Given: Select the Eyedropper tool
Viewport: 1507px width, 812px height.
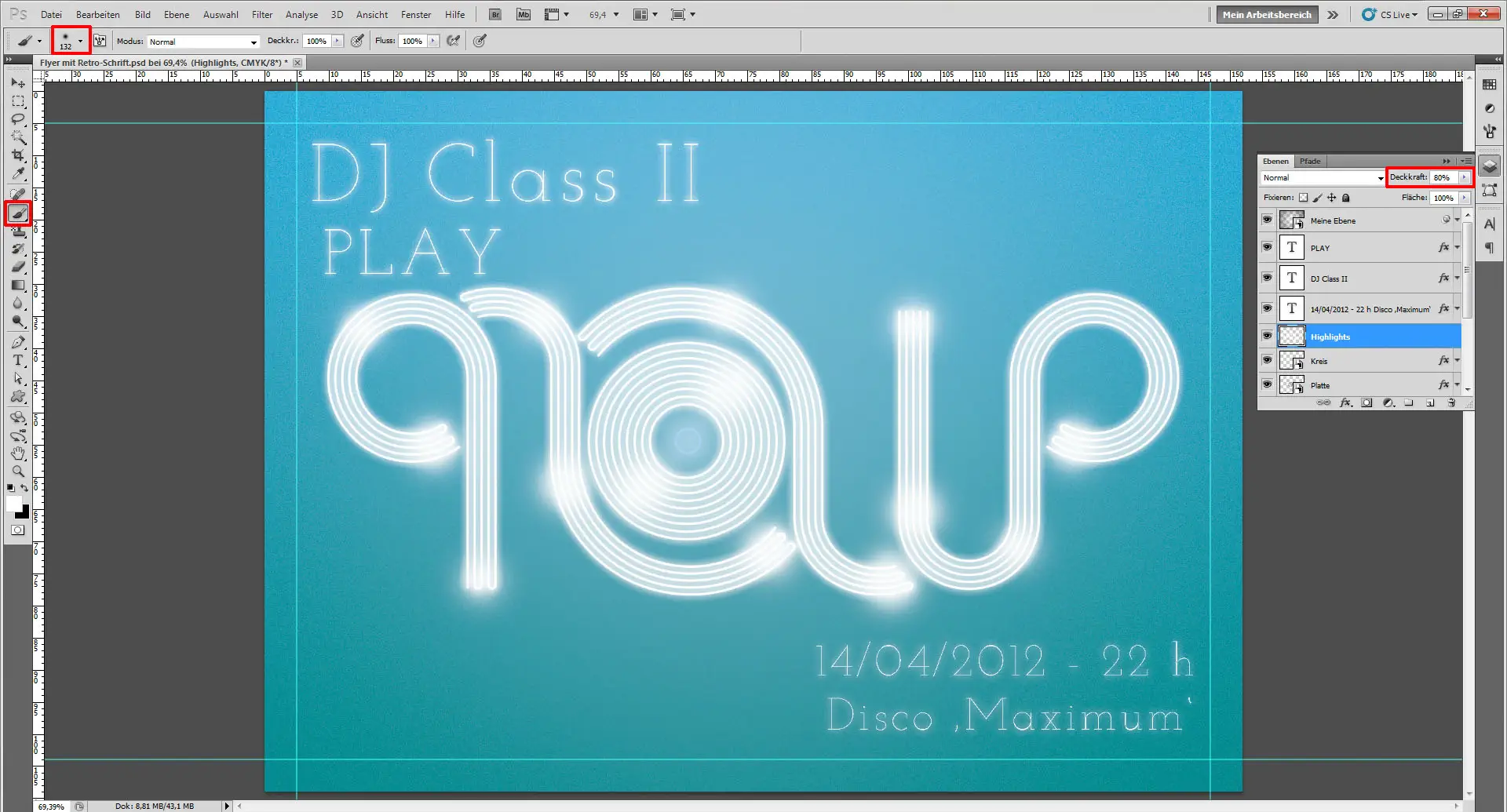Looking at the screenshot, I should click(x=18, y=174).
